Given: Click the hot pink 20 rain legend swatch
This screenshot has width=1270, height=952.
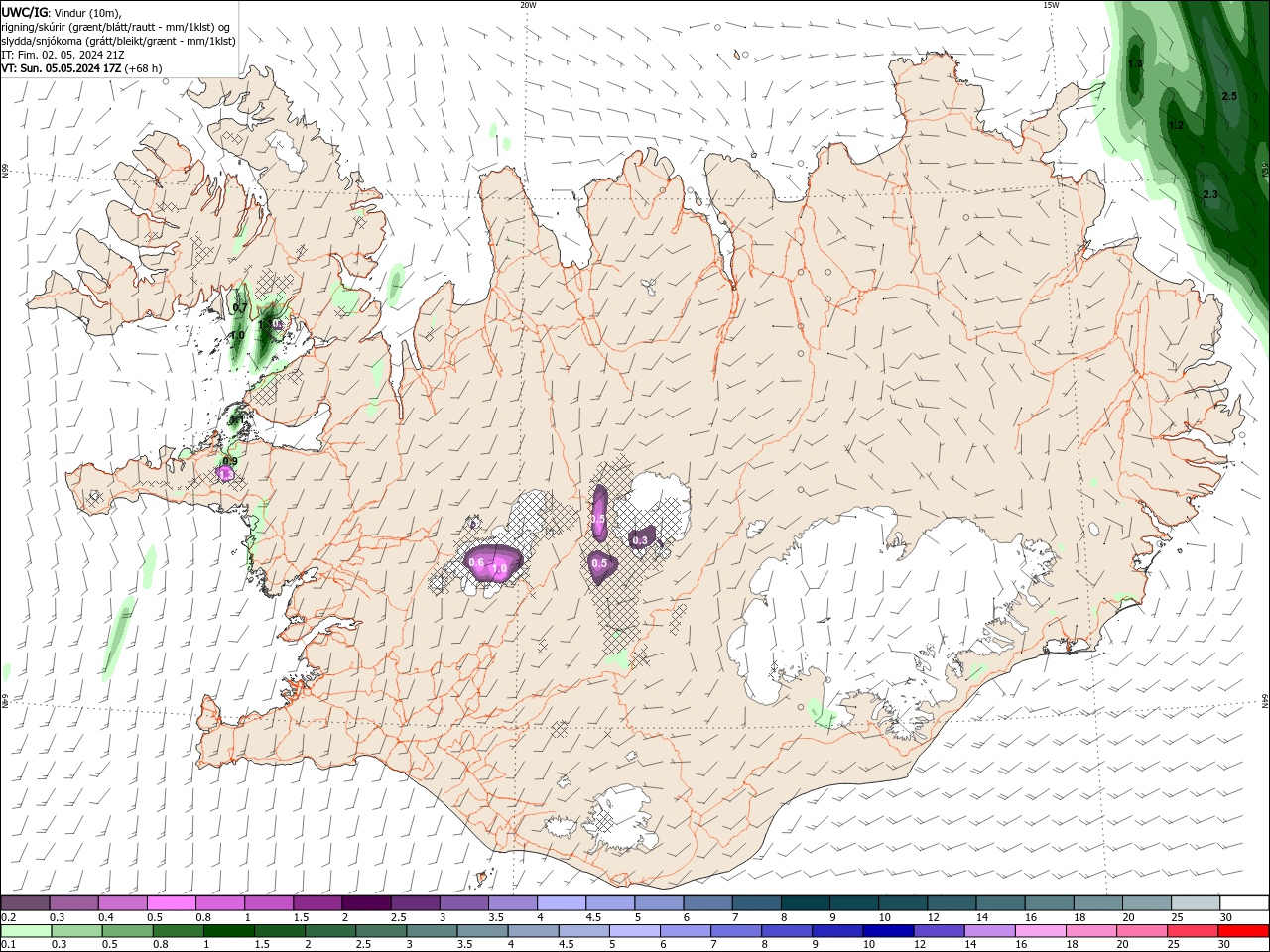Looking at the screenshot, I should tap(1142, 931).
